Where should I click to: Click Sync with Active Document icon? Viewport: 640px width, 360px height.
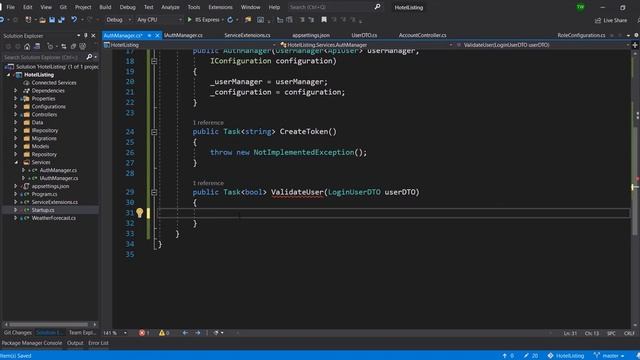(x=64, y=47)
